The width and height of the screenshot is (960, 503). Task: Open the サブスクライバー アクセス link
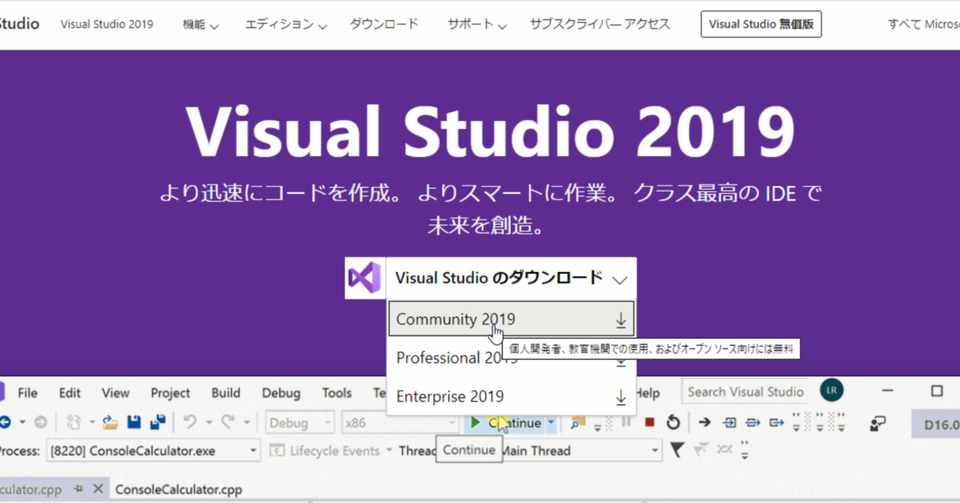tap(600, 24)
